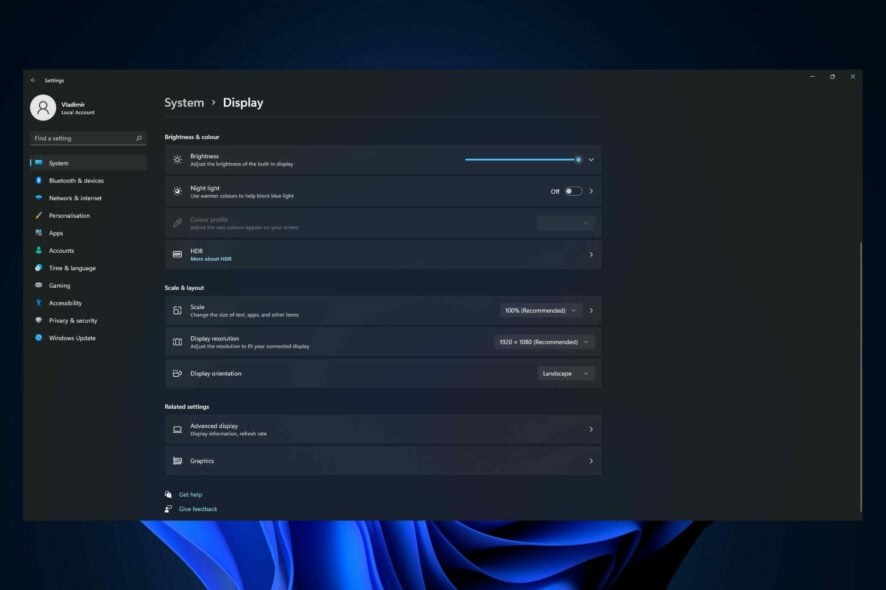
Task: Open the Apps section icon
Action: pos(38,232)
